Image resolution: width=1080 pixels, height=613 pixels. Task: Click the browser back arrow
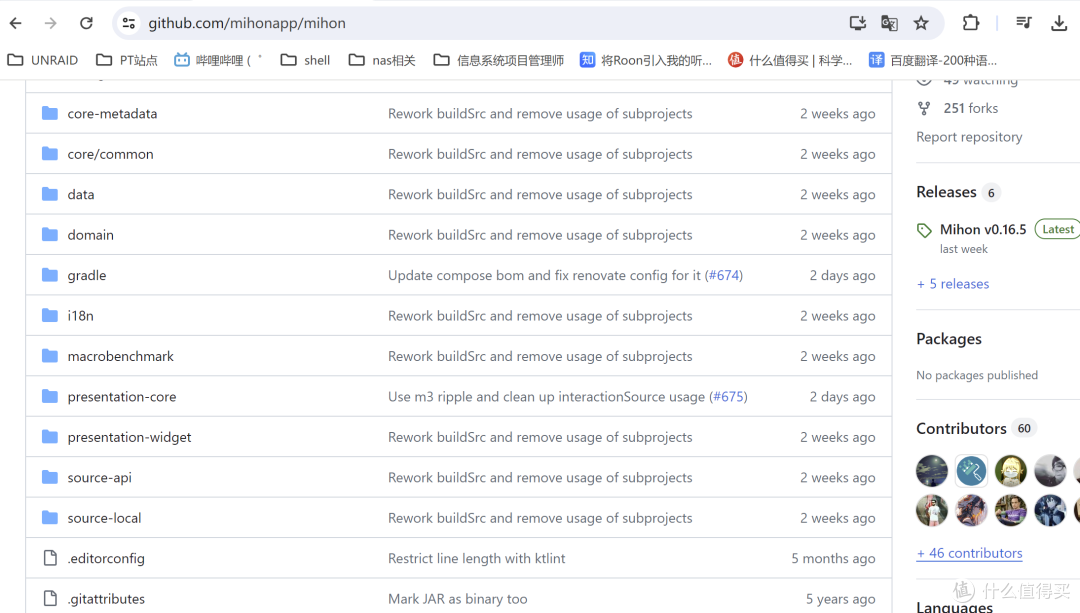[16, 23]
